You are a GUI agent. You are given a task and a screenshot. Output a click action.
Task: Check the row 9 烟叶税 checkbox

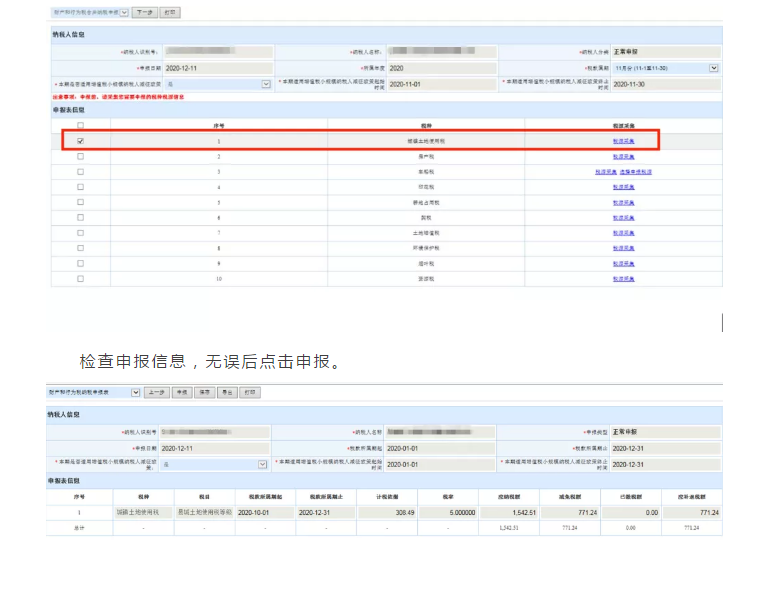(x=81, y=263)
